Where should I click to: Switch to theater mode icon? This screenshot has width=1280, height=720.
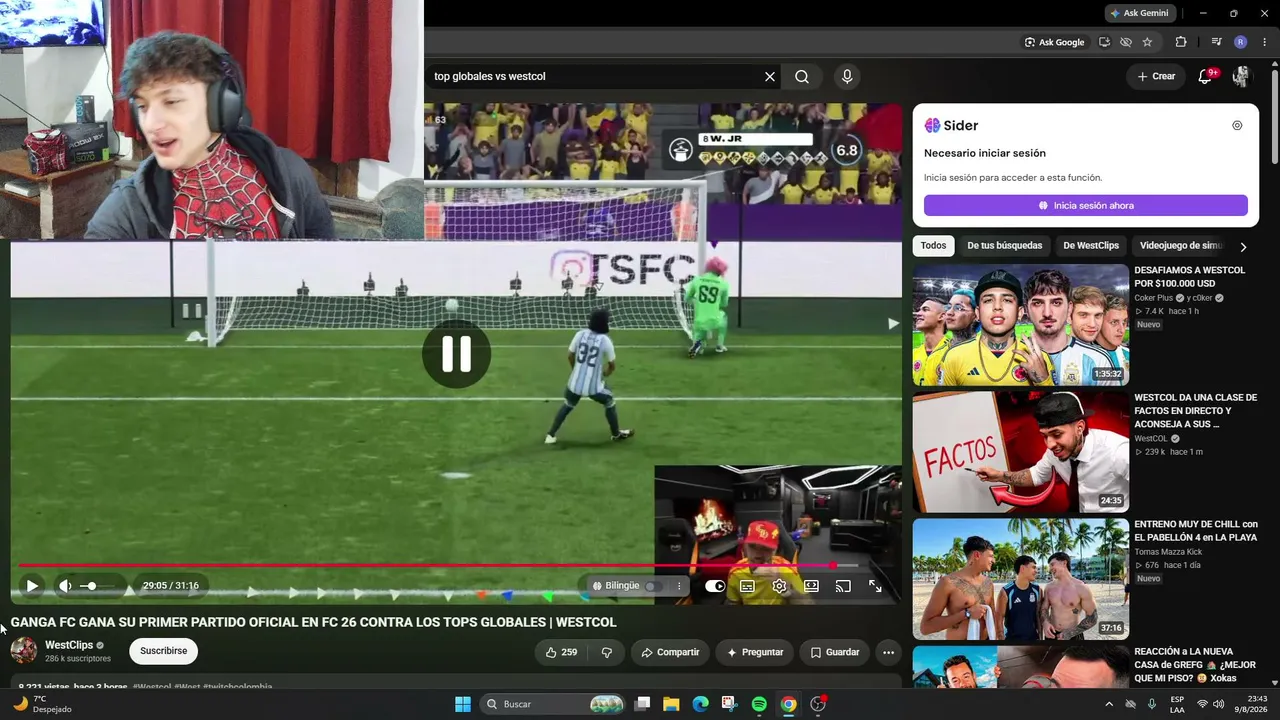(x=811, y=586)
